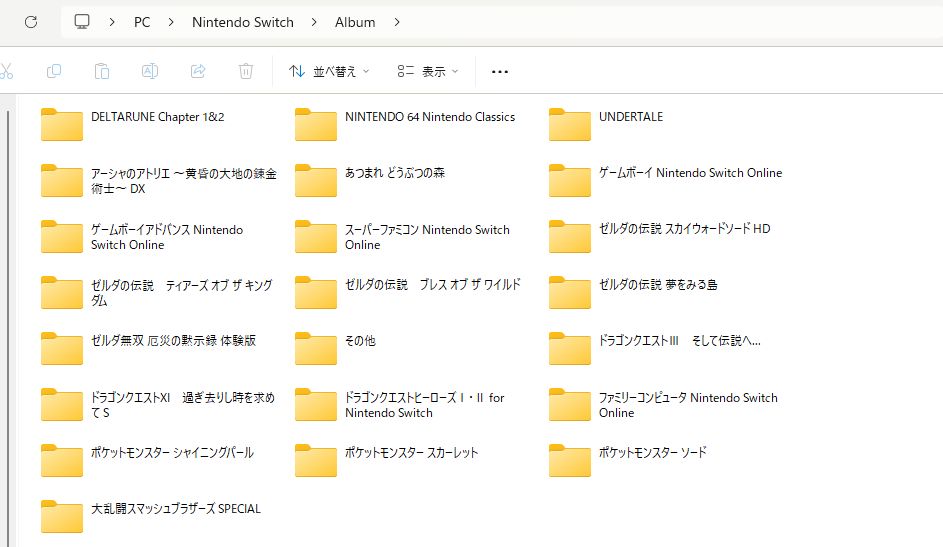Expand the chevron after Album
Viewport: 943px width, 547px height.
[396, 22]
